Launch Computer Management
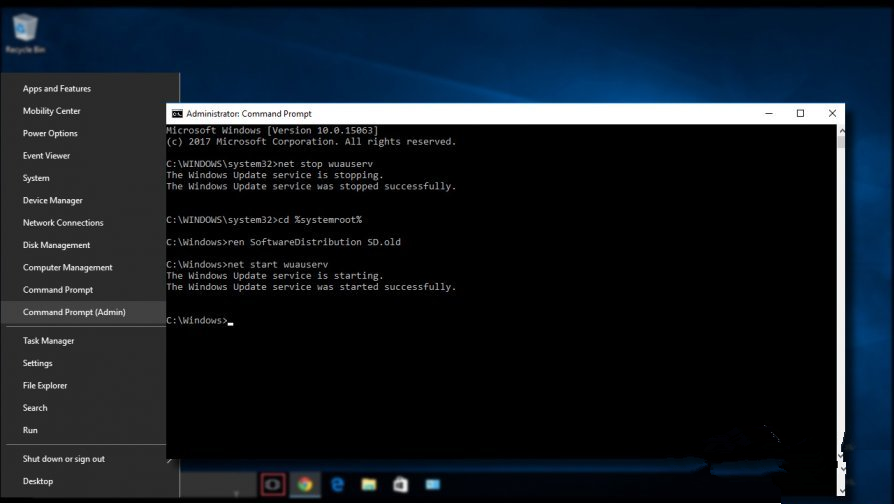This screenshot has width=894, height=504. point(67,267)
